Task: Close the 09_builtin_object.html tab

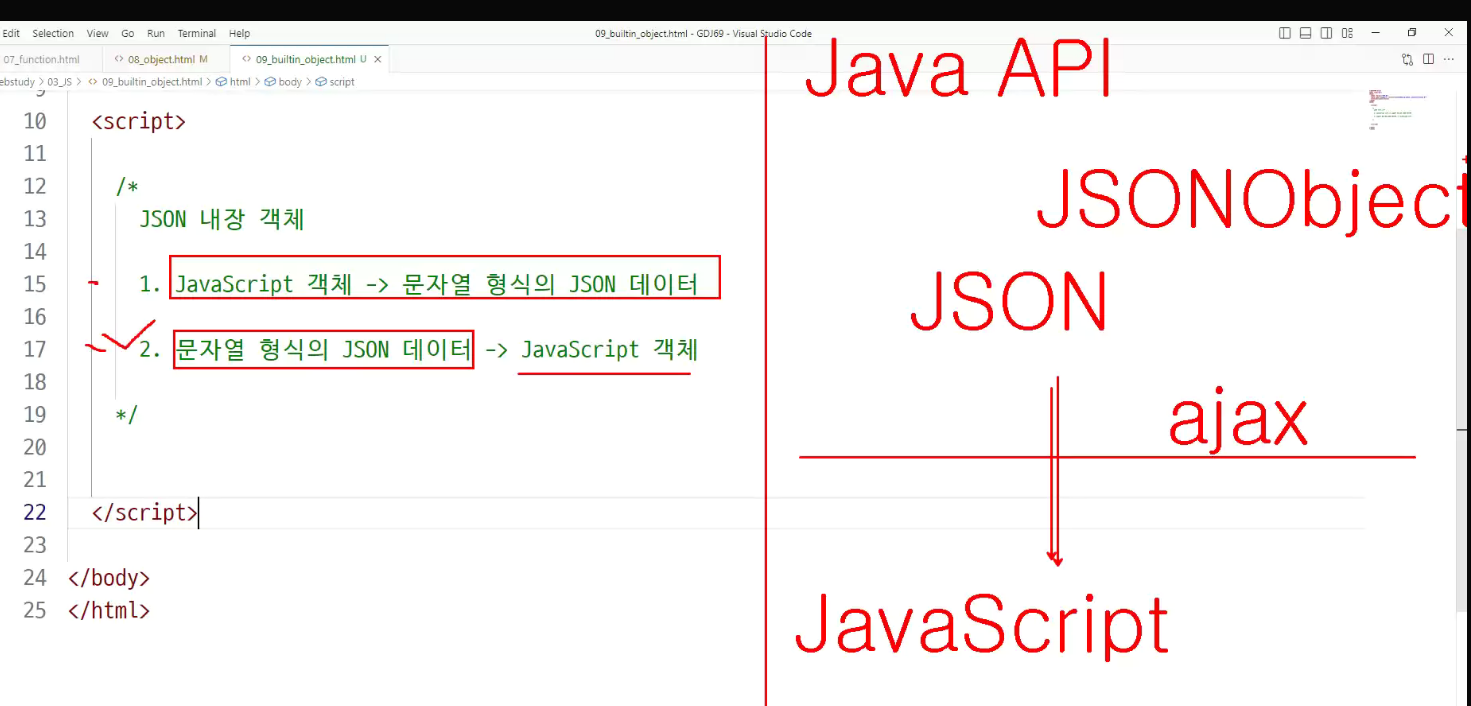Action: [377, 60]
